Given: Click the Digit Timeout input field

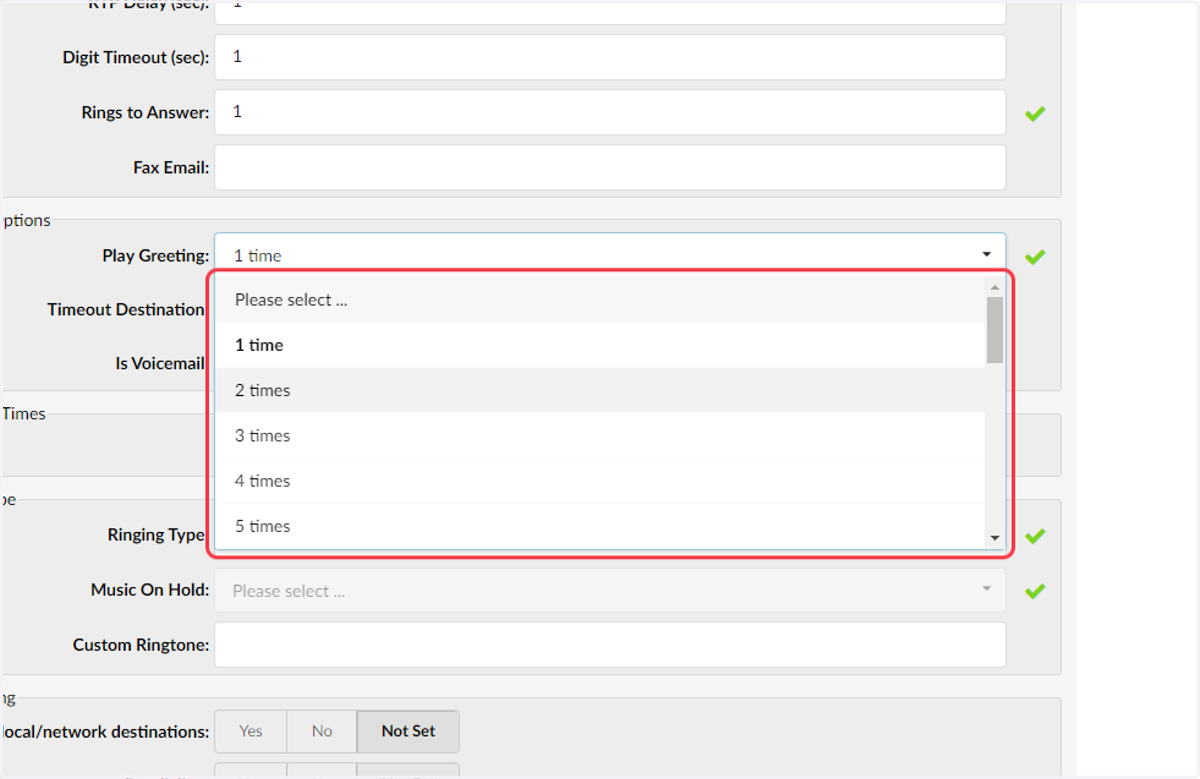Looking at the screenshot, I should click(x=610, y=57).
